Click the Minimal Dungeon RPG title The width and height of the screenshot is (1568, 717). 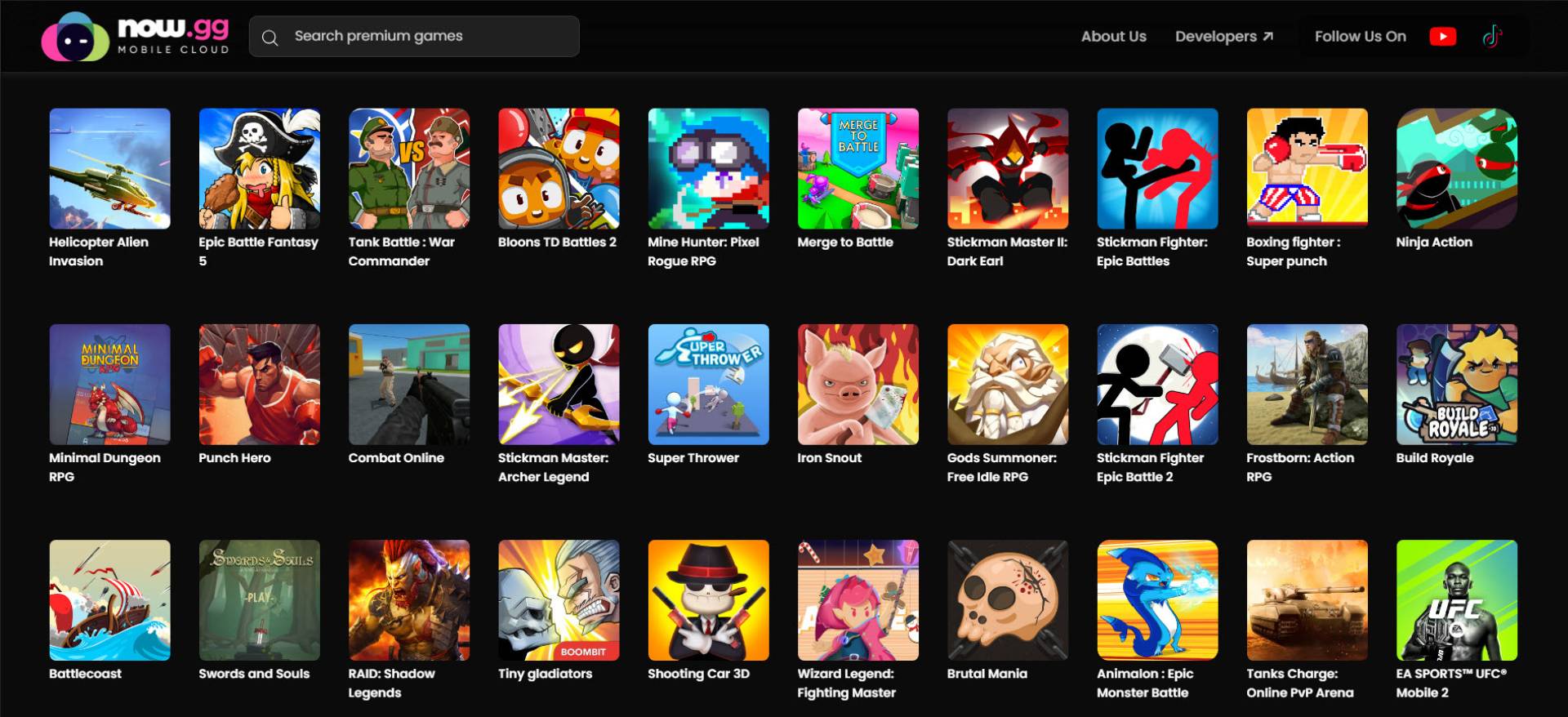(x=105, y=467)
